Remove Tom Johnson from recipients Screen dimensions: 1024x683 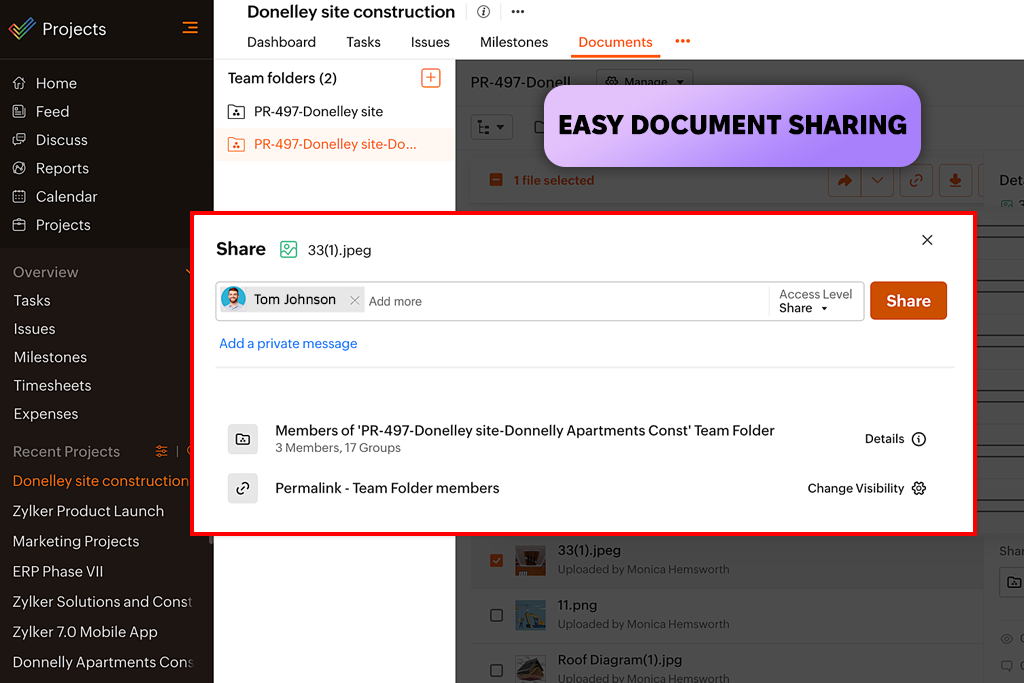tap(355, 300)
